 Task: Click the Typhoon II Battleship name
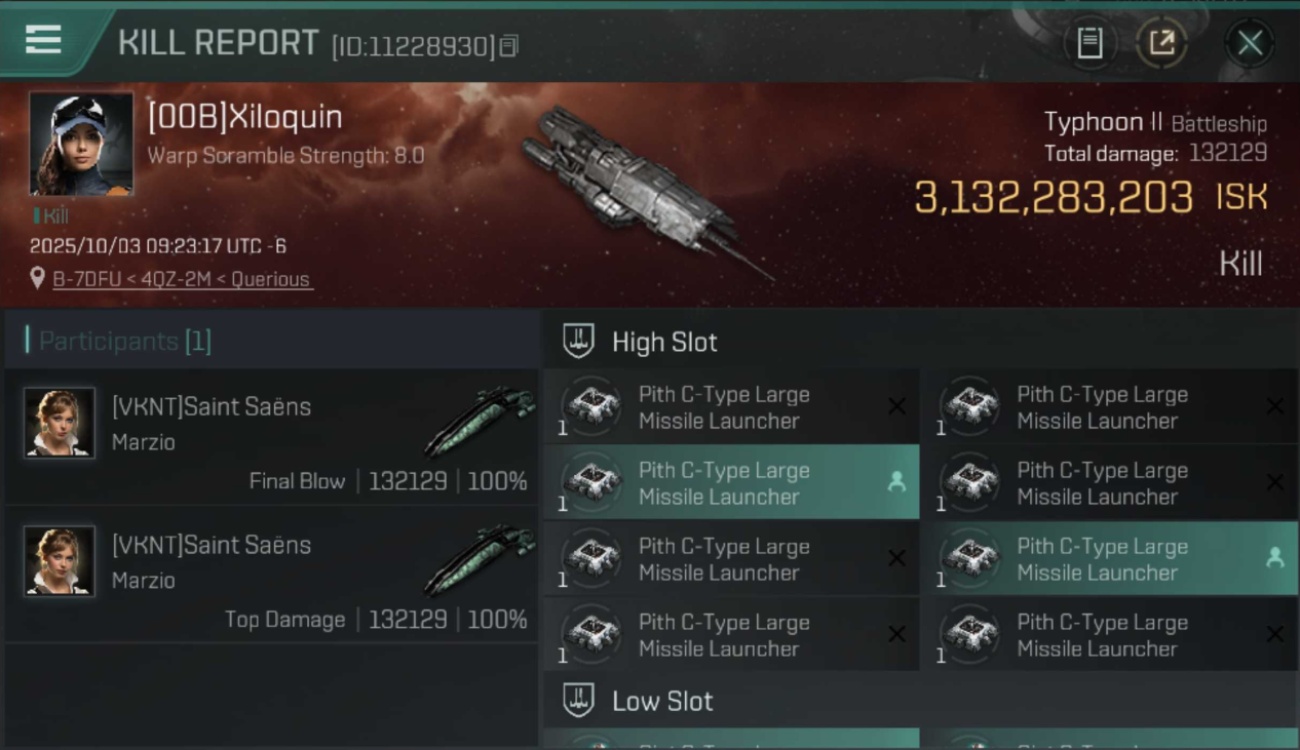[1154, 123]
